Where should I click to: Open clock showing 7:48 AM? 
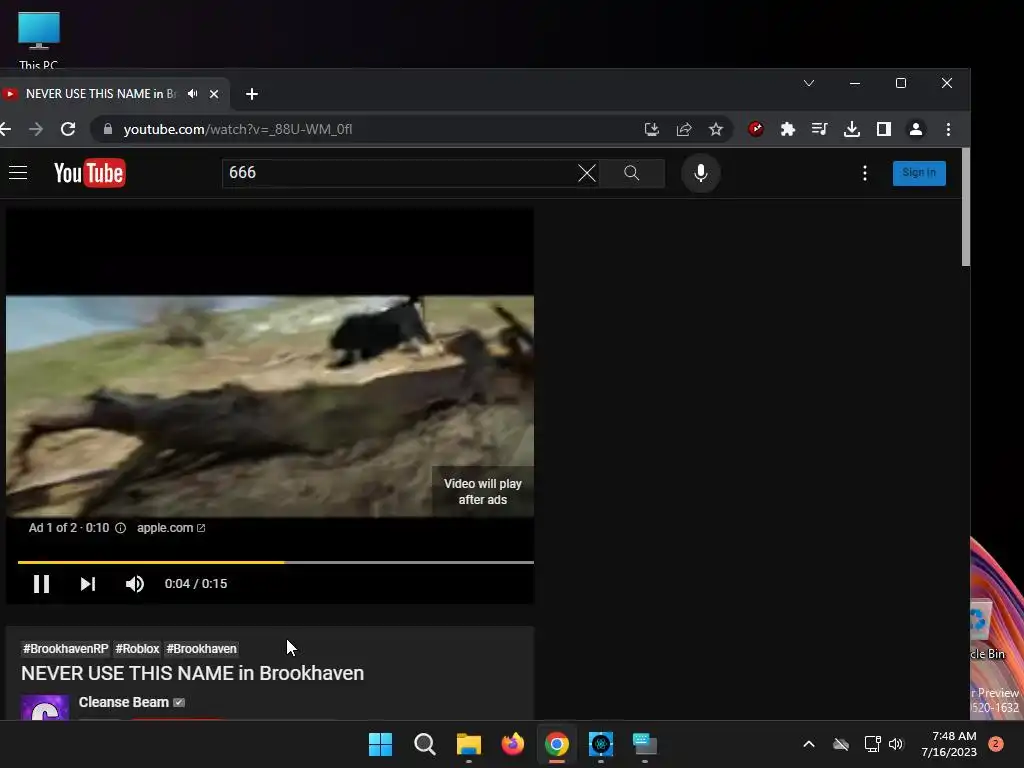coord(949,744)
